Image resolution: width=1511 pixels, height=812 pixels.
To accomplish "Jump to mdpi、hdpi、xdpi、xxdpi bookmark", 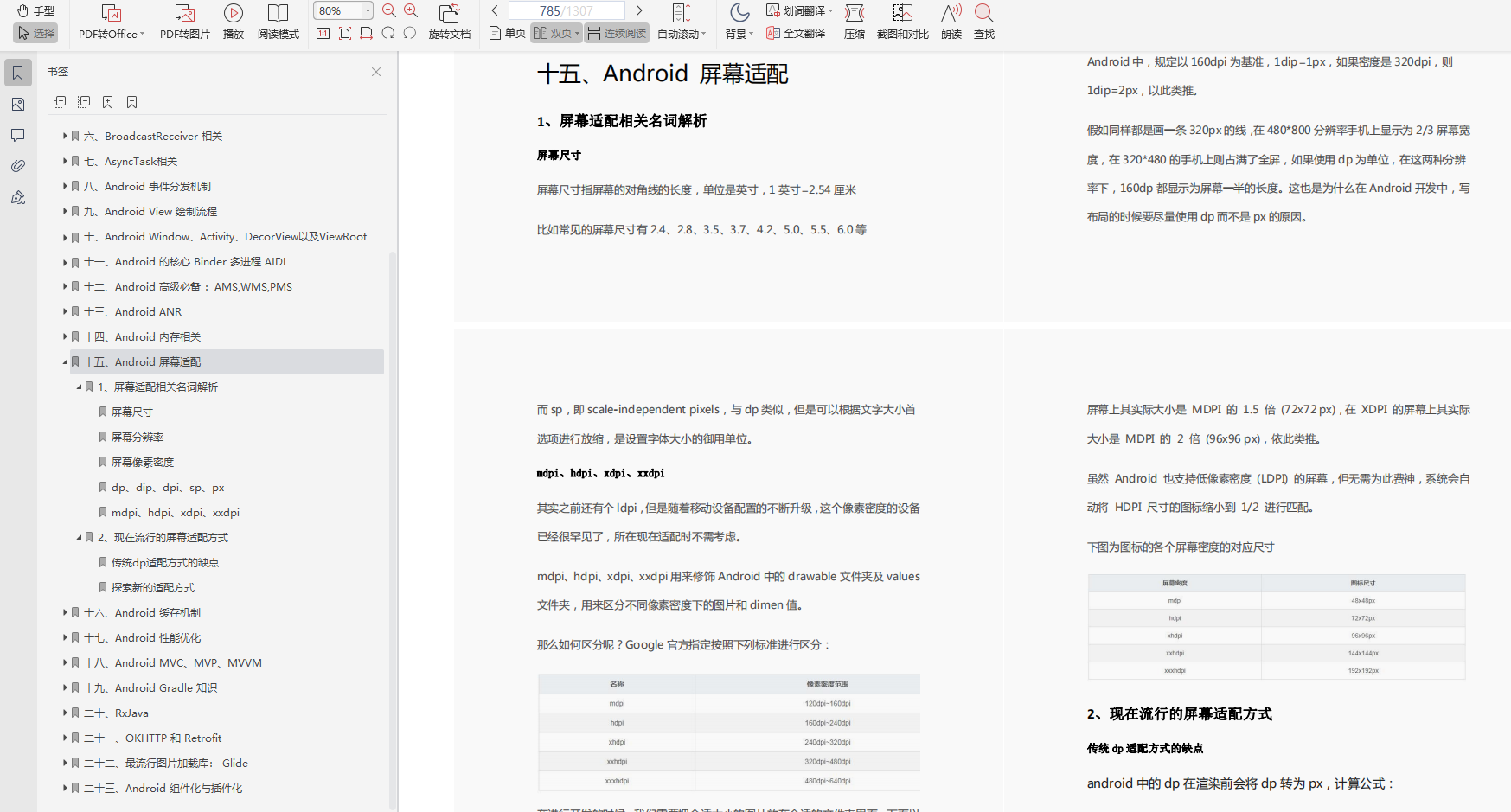I will [x=176, y=512].
